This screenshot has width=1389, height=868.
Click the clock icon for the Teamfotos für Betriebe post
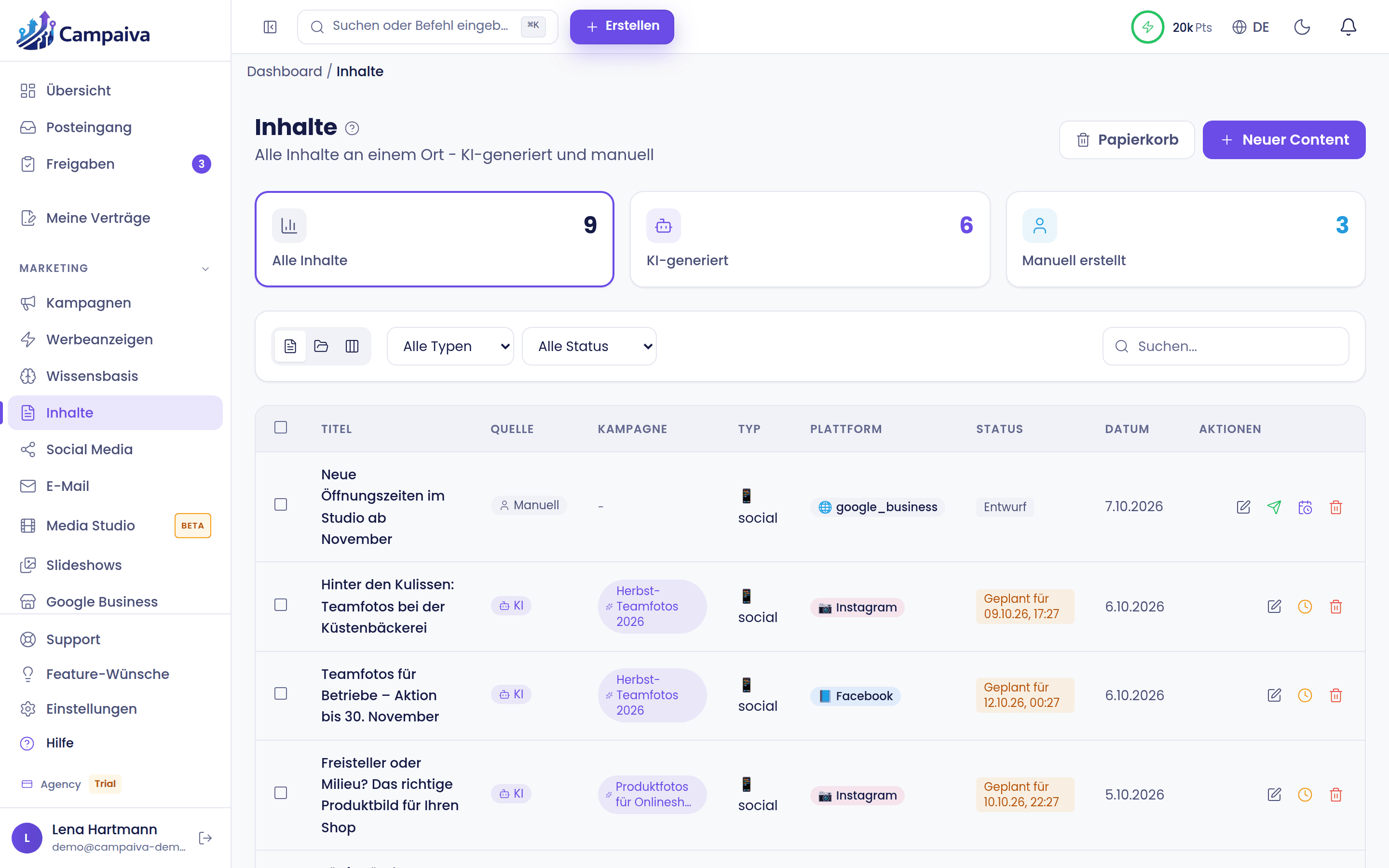point(1305,695)
